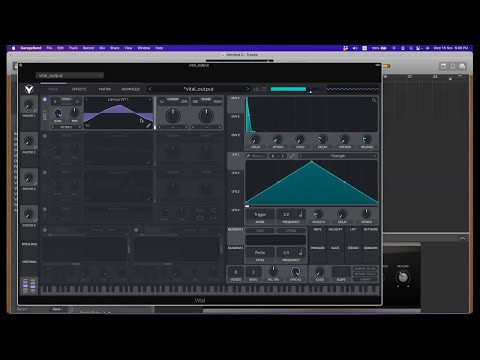Open the Triangle LFO shape selector
Screen dimensions: 480x360
(338, 156)
